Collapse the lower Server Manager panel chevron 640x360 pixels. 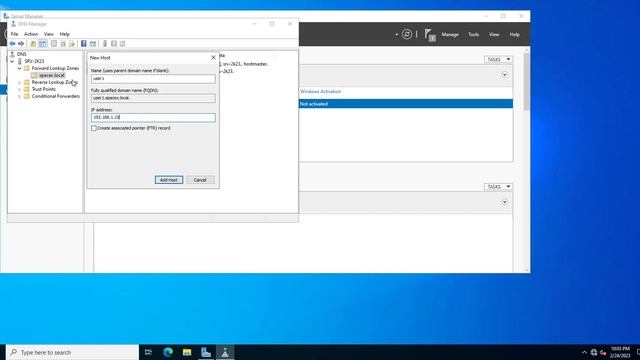pos(504,202)
